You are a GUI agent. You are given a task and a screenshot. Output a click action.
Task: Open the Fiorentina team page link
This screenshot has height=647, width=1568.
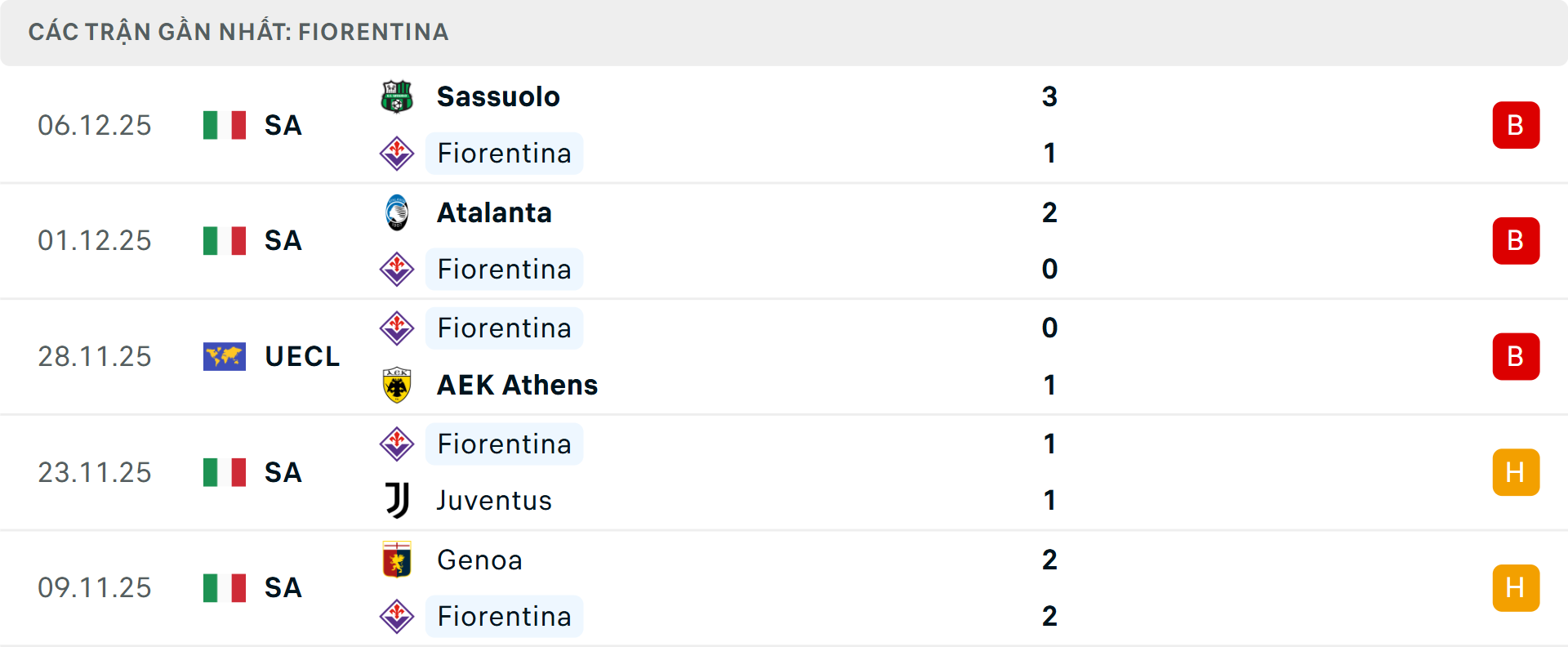(x=504, y=153)
